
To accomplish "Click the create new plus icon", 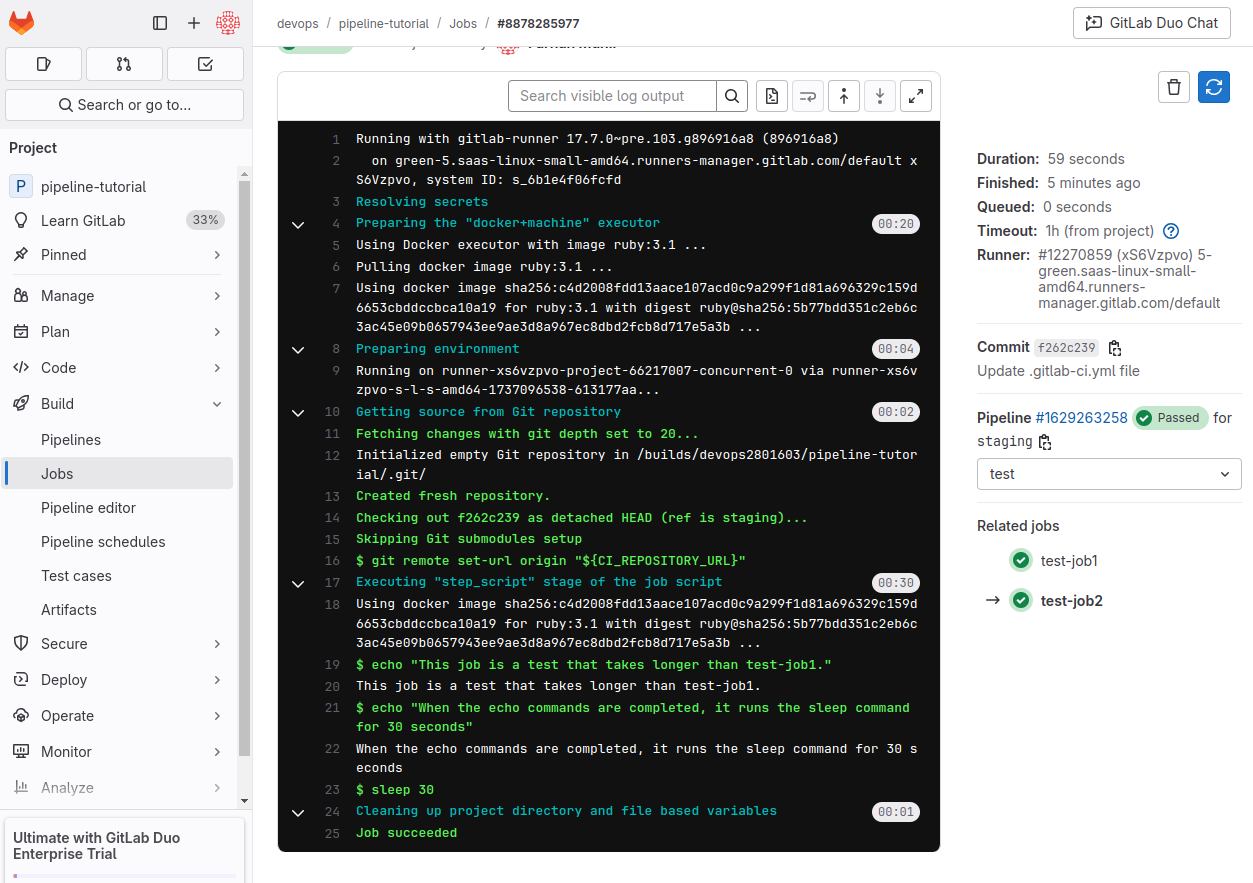I will 194,22.
